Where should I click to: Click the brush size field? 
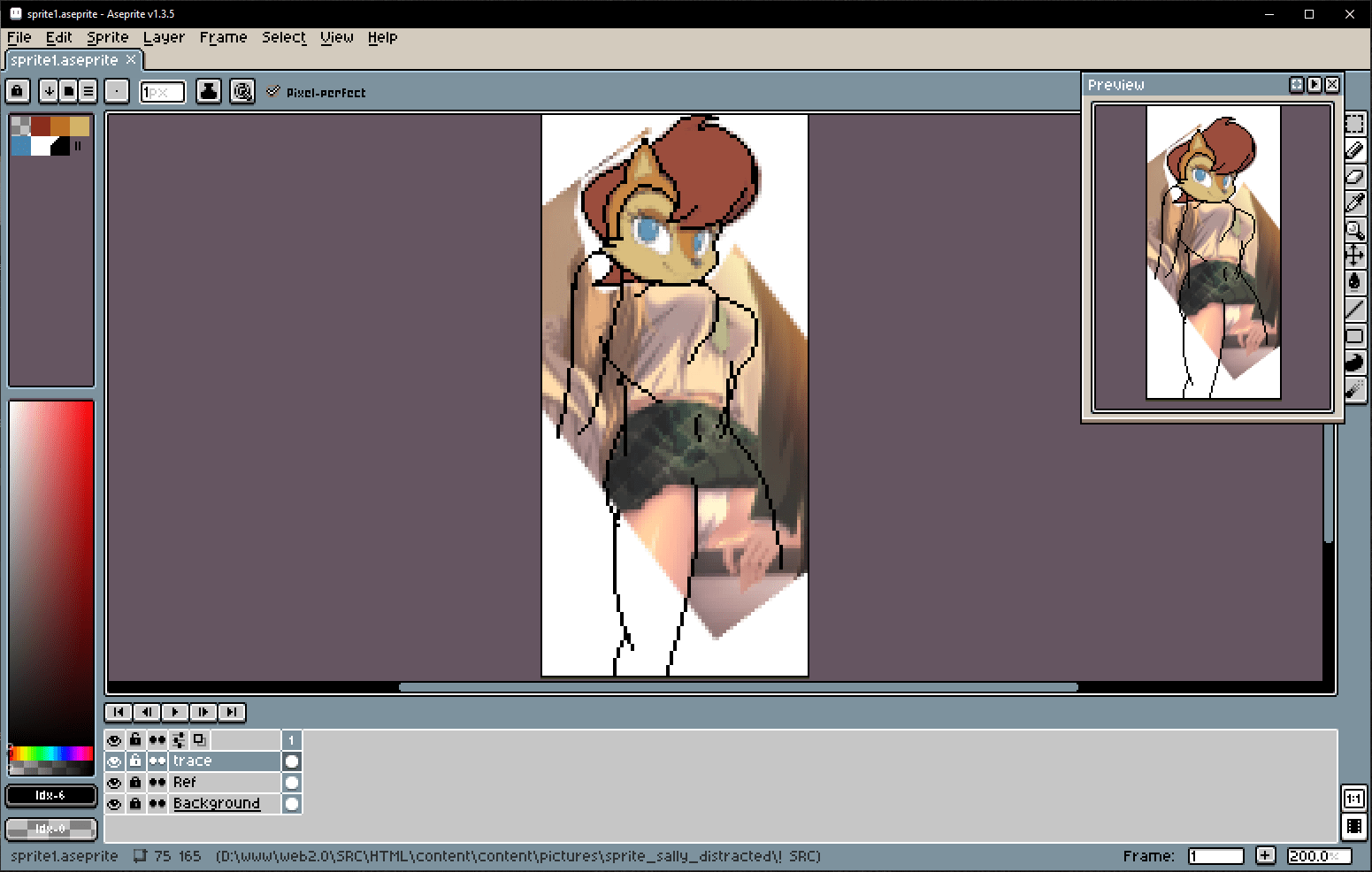[163, 91]
